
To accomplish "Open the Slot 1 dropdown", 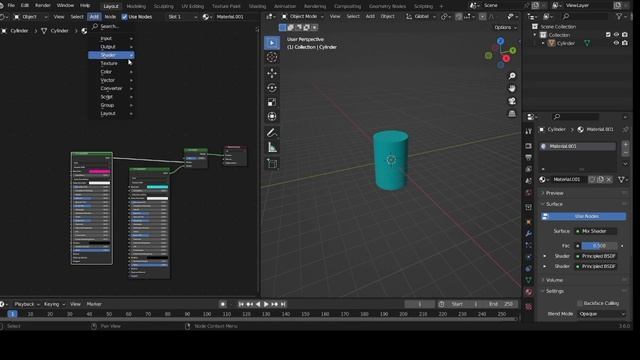I will point(182,17).
